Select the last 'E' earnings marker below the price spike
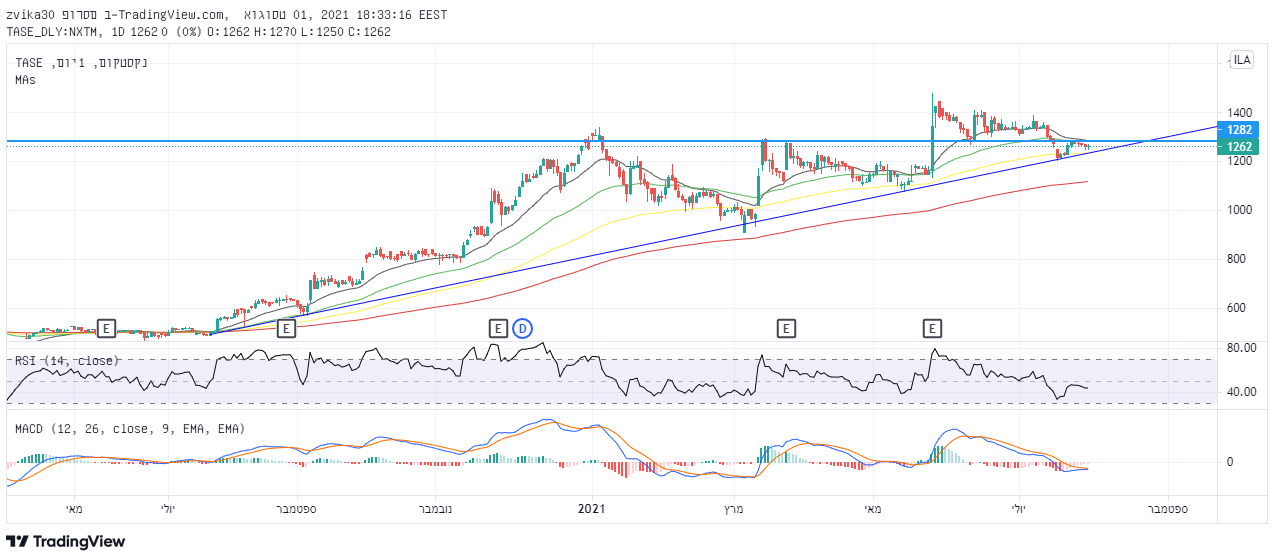Viewport: 1274px width, 560px height. click(932, 327)
